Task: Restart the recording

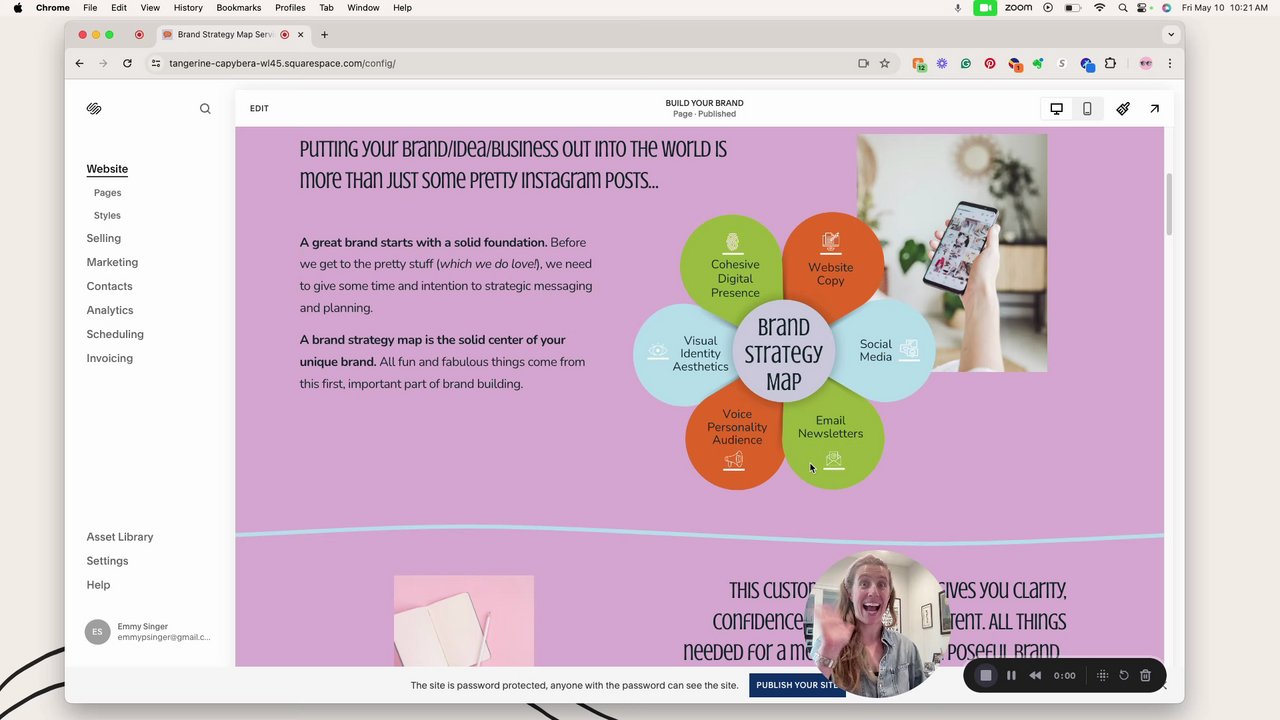Action: pos(1124,675)
